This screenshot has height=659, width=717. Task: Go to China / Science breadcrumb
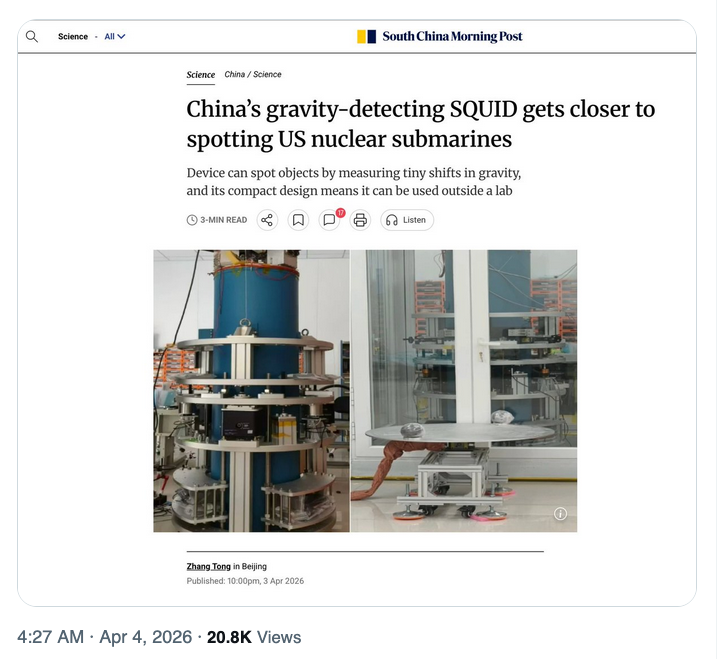click(x=253, y=74)
